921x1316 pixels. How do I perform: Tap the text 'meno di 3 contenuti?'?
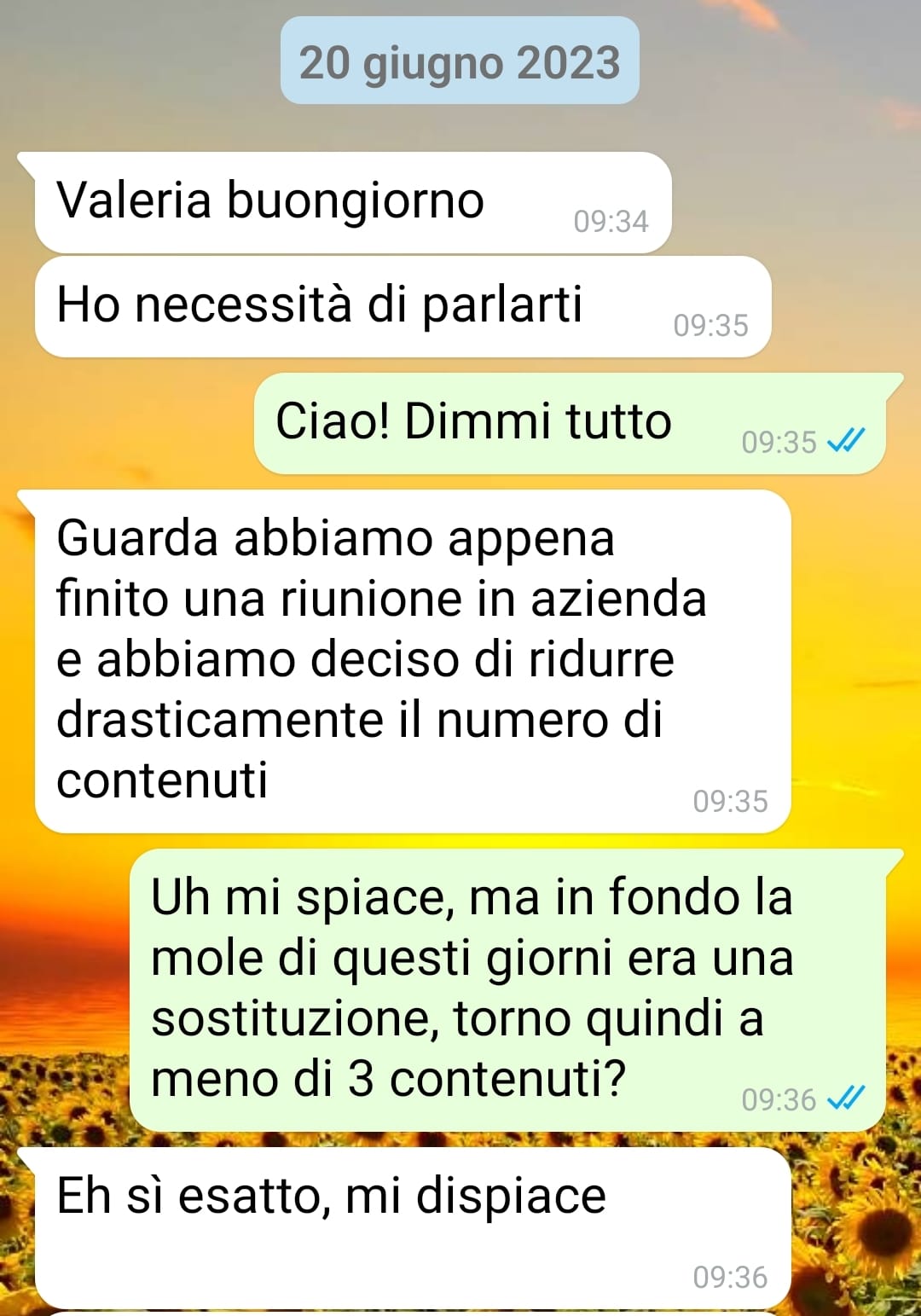(x=388, y=1079)
